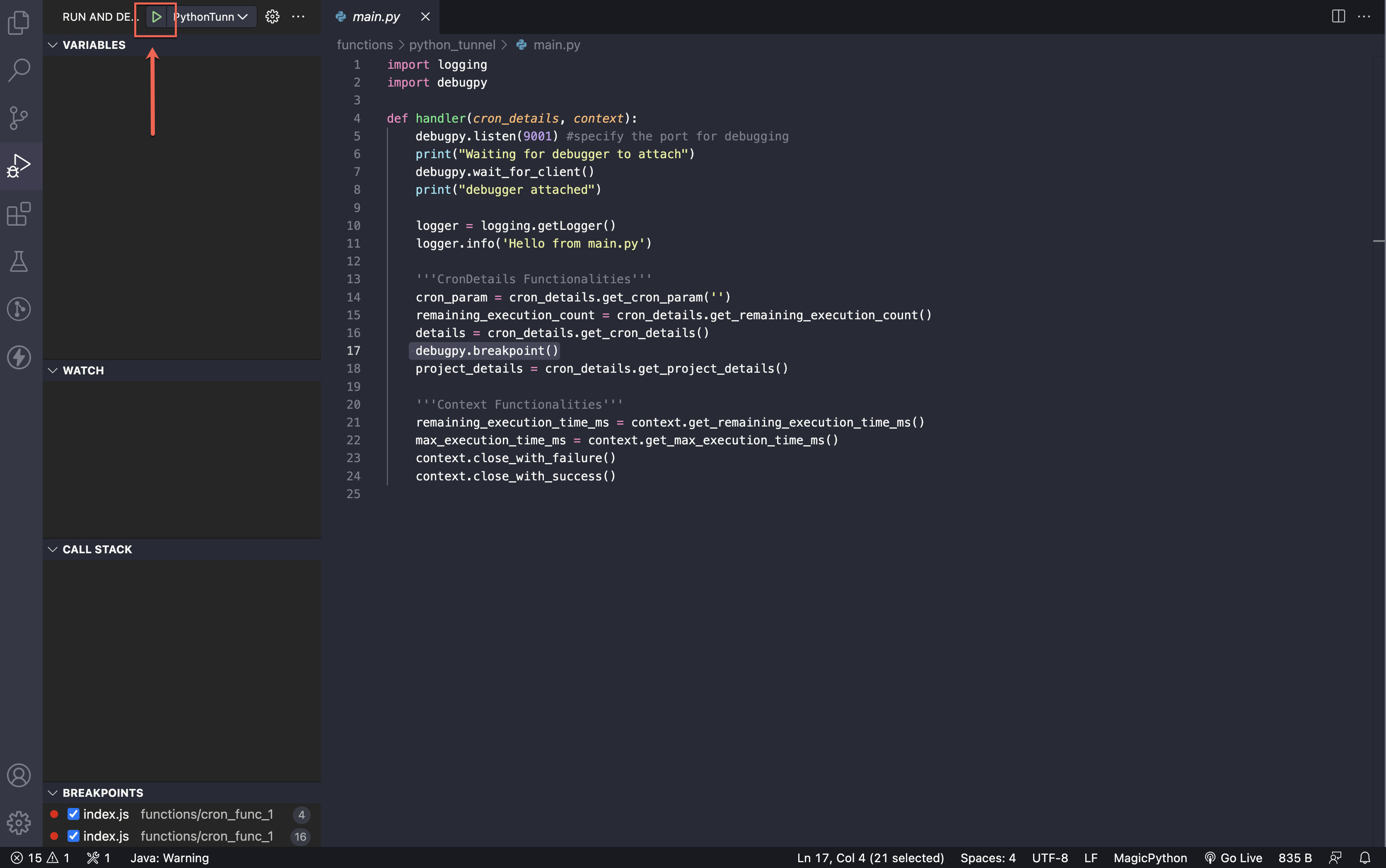Start Go Live server
Screen dimensions: 1386x868
tap(1233, 858)
